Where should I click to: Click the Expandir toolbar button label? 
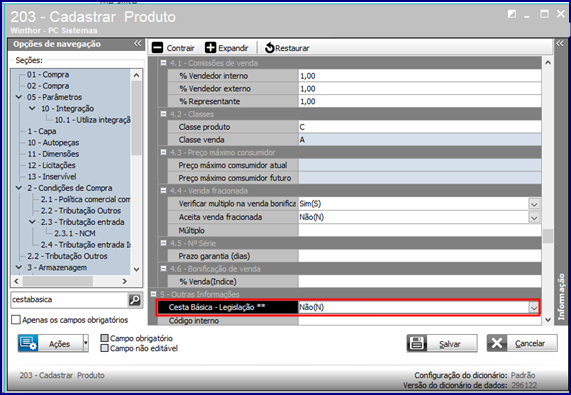coord(233,48)
